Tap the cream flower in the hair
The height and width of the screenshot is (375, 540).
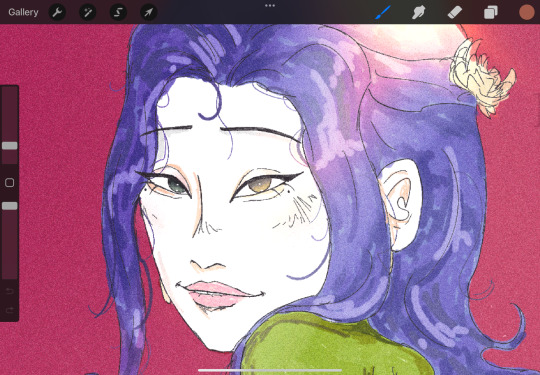(x=481, y=77)
